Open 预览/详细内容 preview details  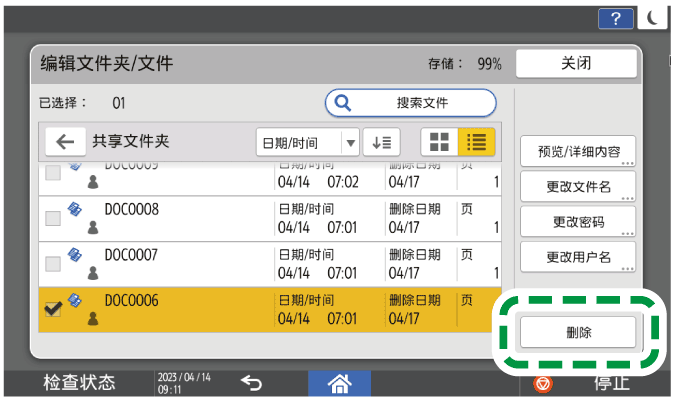point(578,152)
